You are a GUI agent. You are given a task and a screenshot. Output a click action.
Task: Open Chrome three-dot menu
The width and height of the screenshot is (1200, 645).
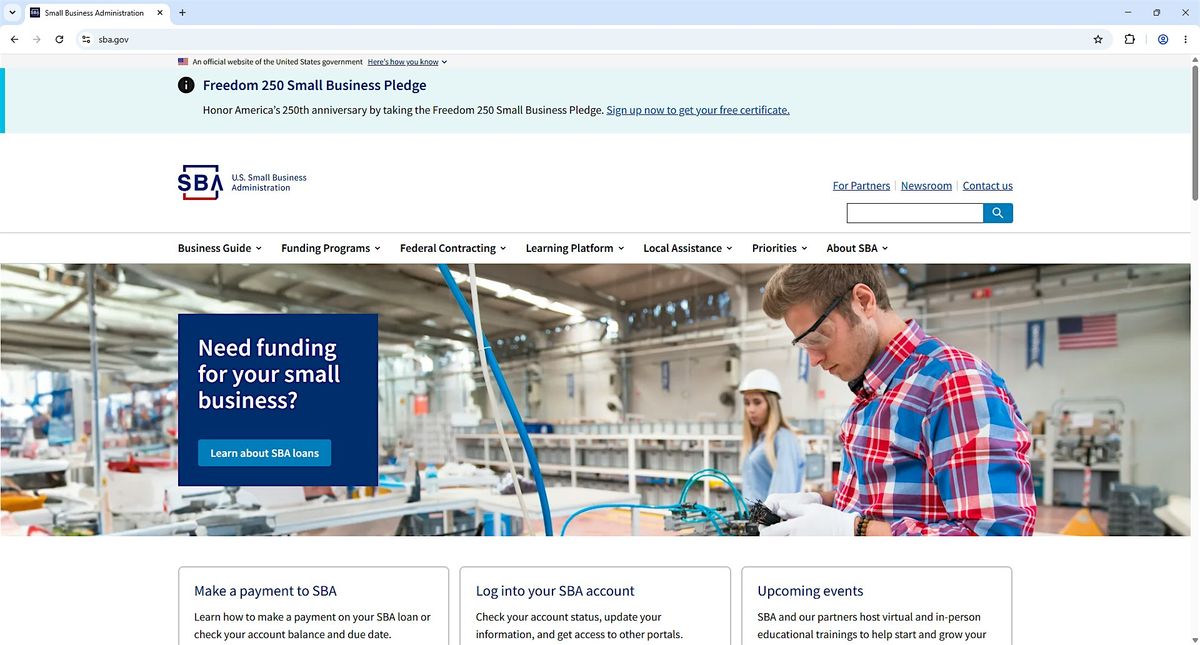coord(1185,40)
